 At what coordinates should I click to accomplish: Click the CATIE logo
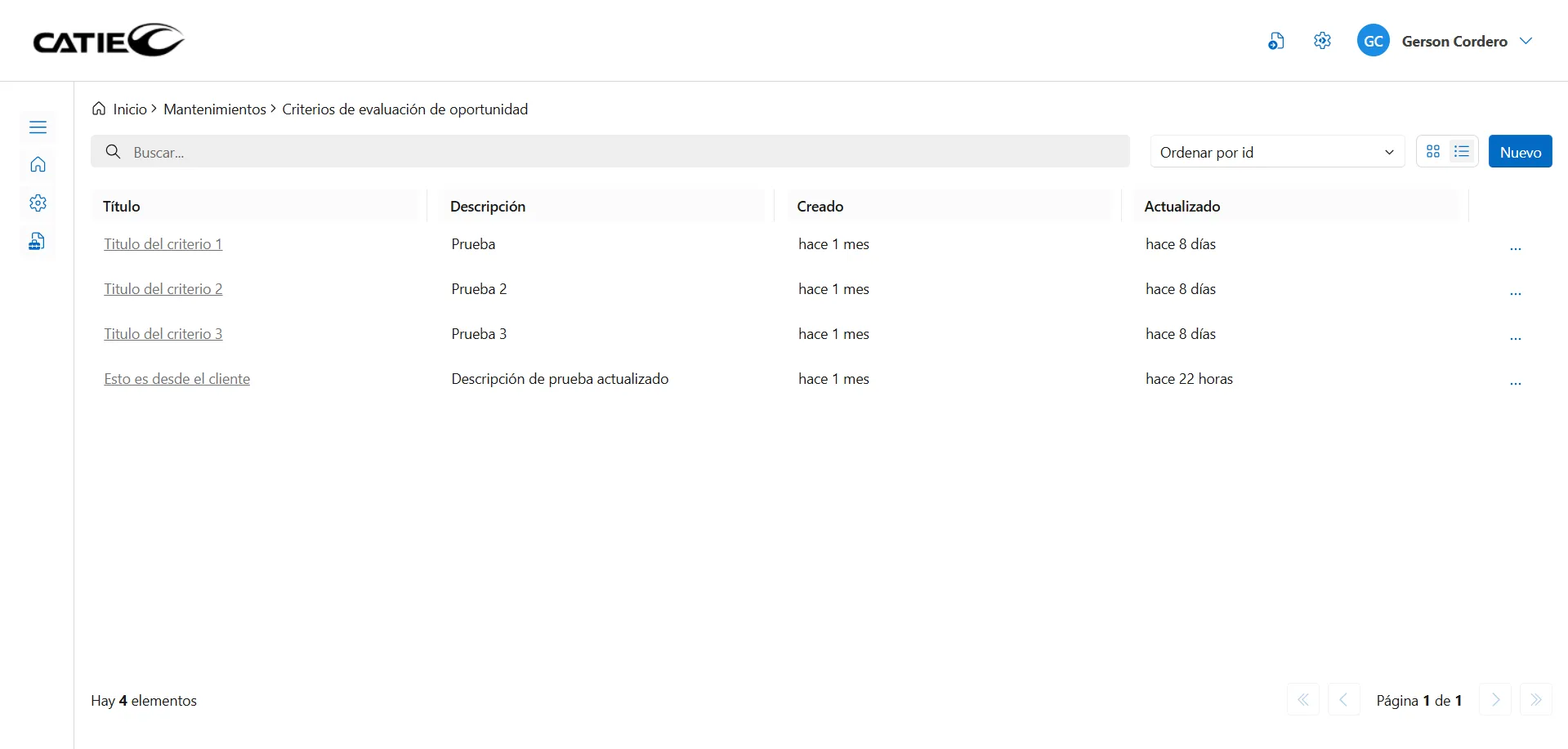pos(109,40)
